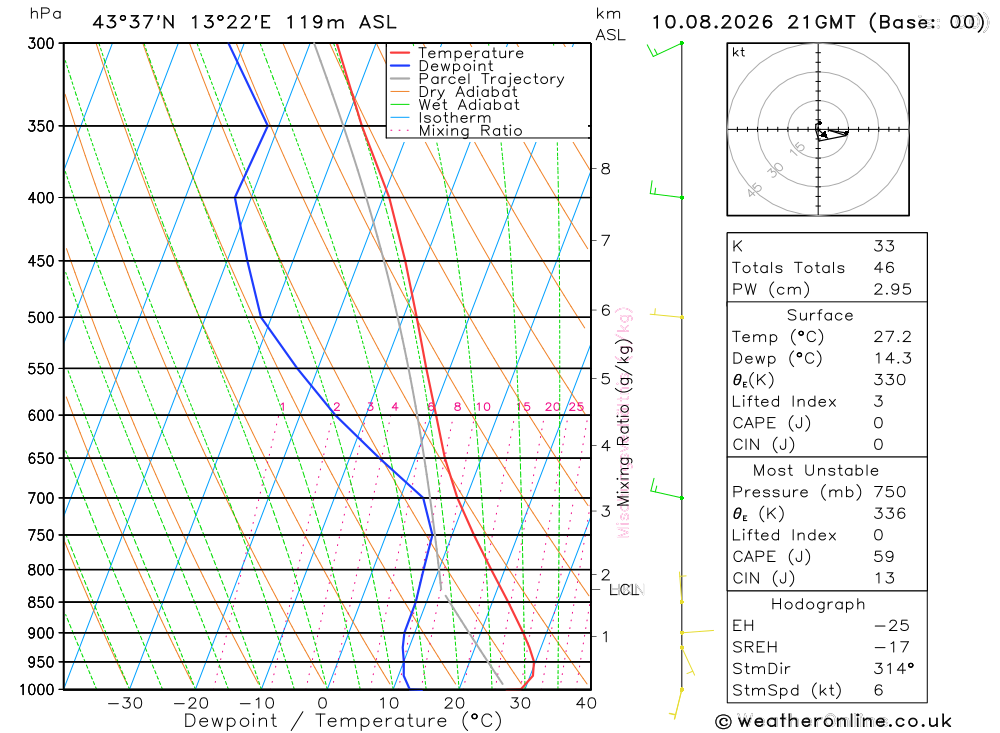This screenshot has width=1000, height=733.
Task: Click the green wind barb at 700 hPa
Action: pyautogui.click(x=666, y=490)
